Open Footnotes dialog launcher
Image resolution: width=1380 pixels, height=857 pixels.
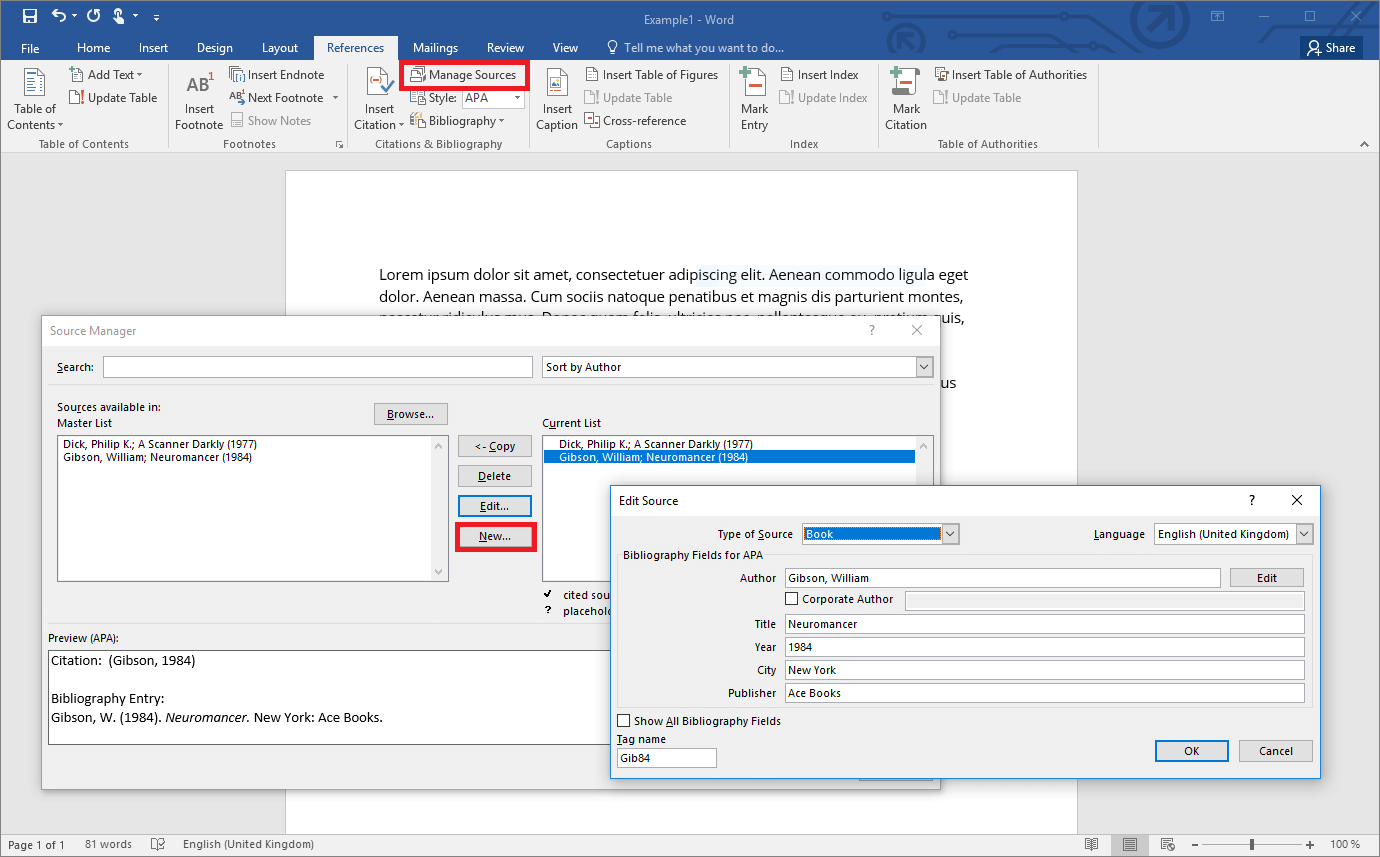(339, 145)
